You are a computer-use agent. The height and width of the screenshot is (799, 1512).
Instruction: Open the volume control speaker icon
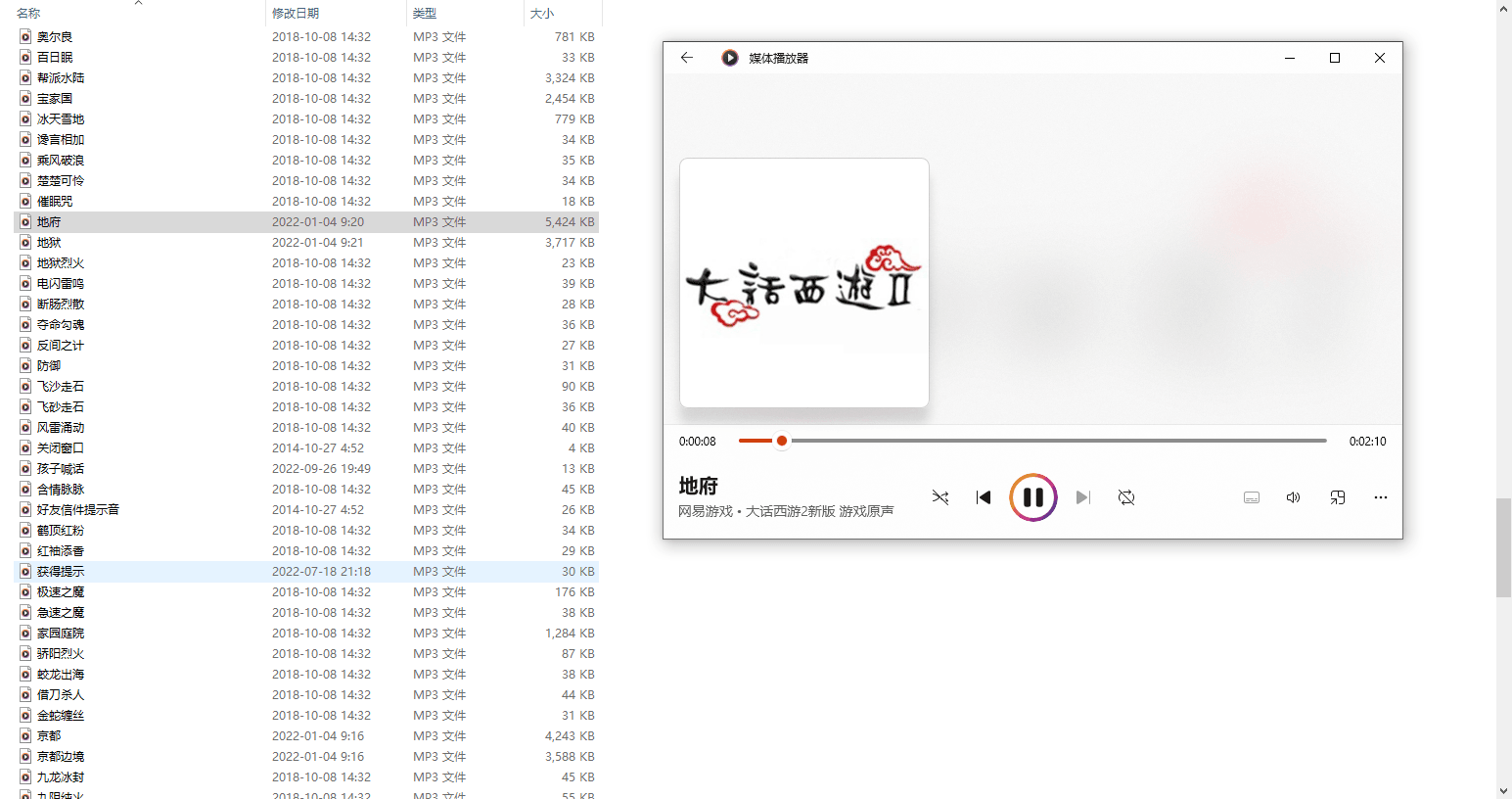click(1294, 497)
